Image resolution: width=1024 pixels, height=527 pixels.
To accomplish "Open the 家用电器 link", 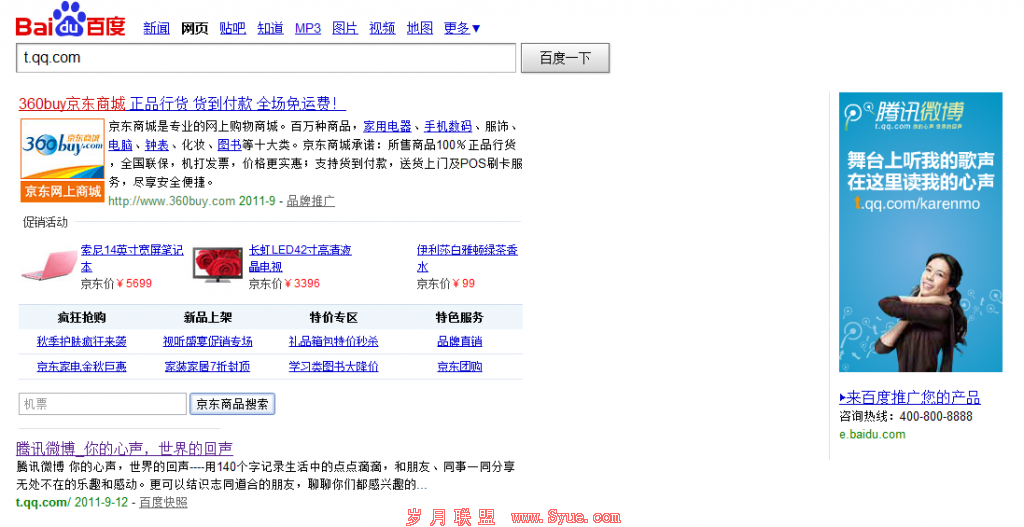I will [x=387, y=126].
